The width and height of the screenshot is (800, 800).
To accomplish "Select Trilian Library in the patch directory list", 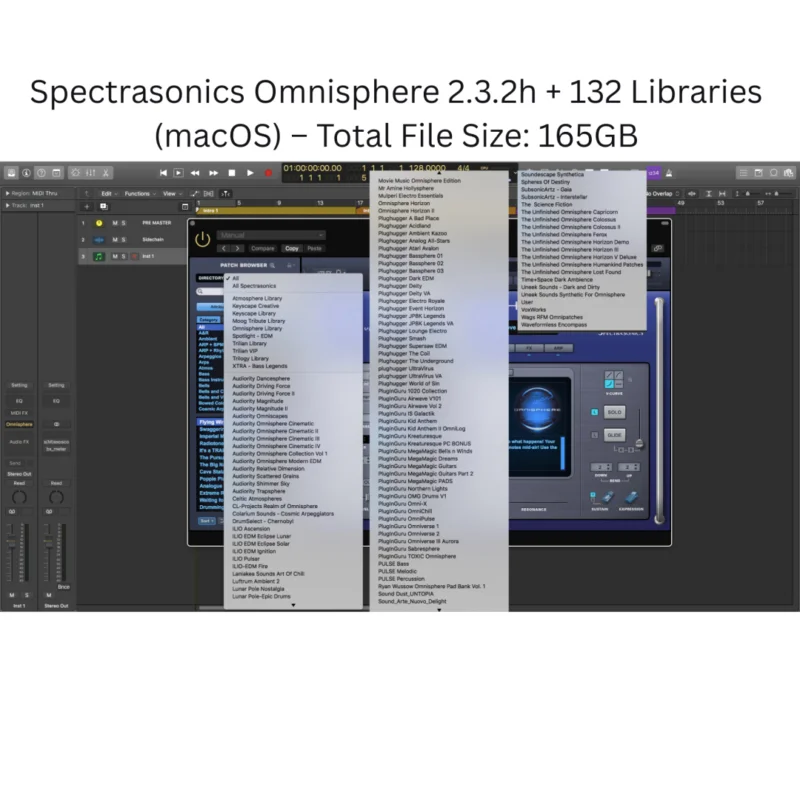I will point(250,345).
